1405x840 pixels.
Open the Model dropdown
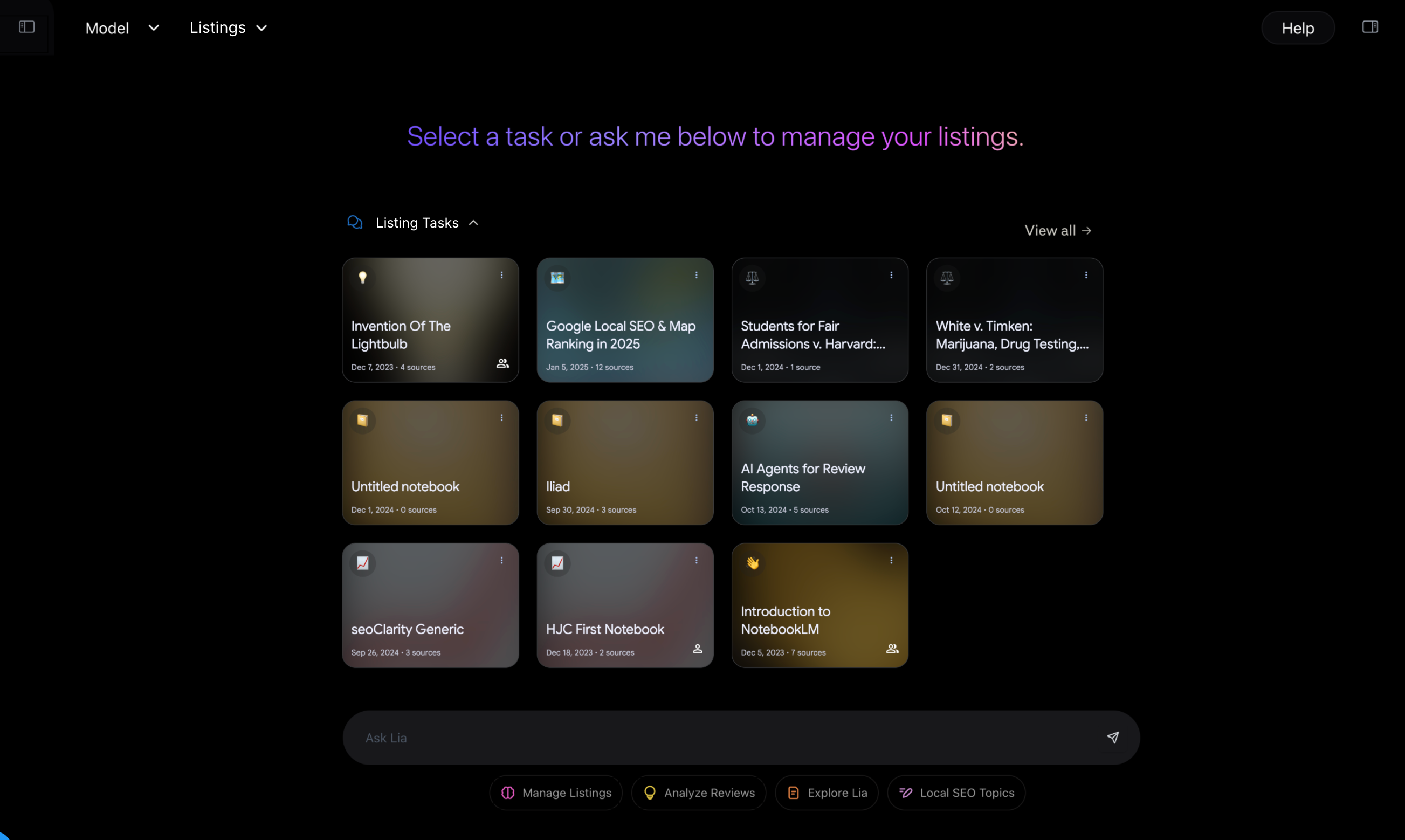point(122,27)
